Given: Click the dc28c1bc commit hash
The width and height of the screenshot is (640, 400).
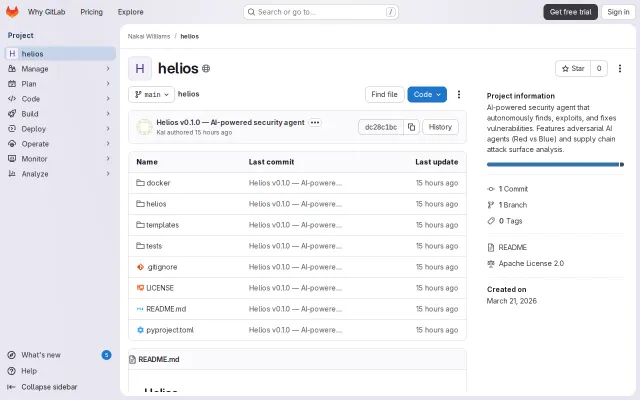Looking at the screenshot, I should (381, 127).
